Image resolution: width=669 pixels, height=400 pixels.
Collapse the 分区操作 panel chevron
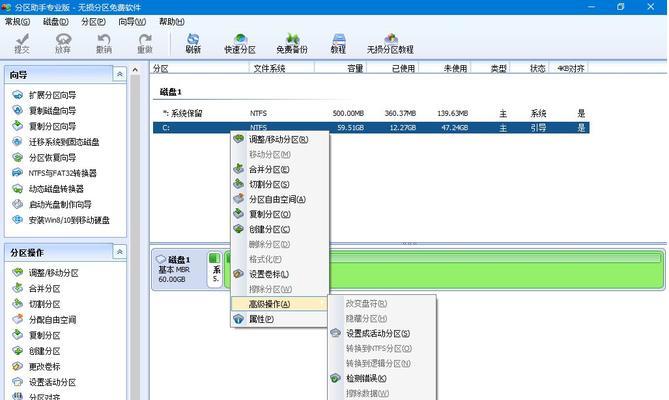(119, 252)
